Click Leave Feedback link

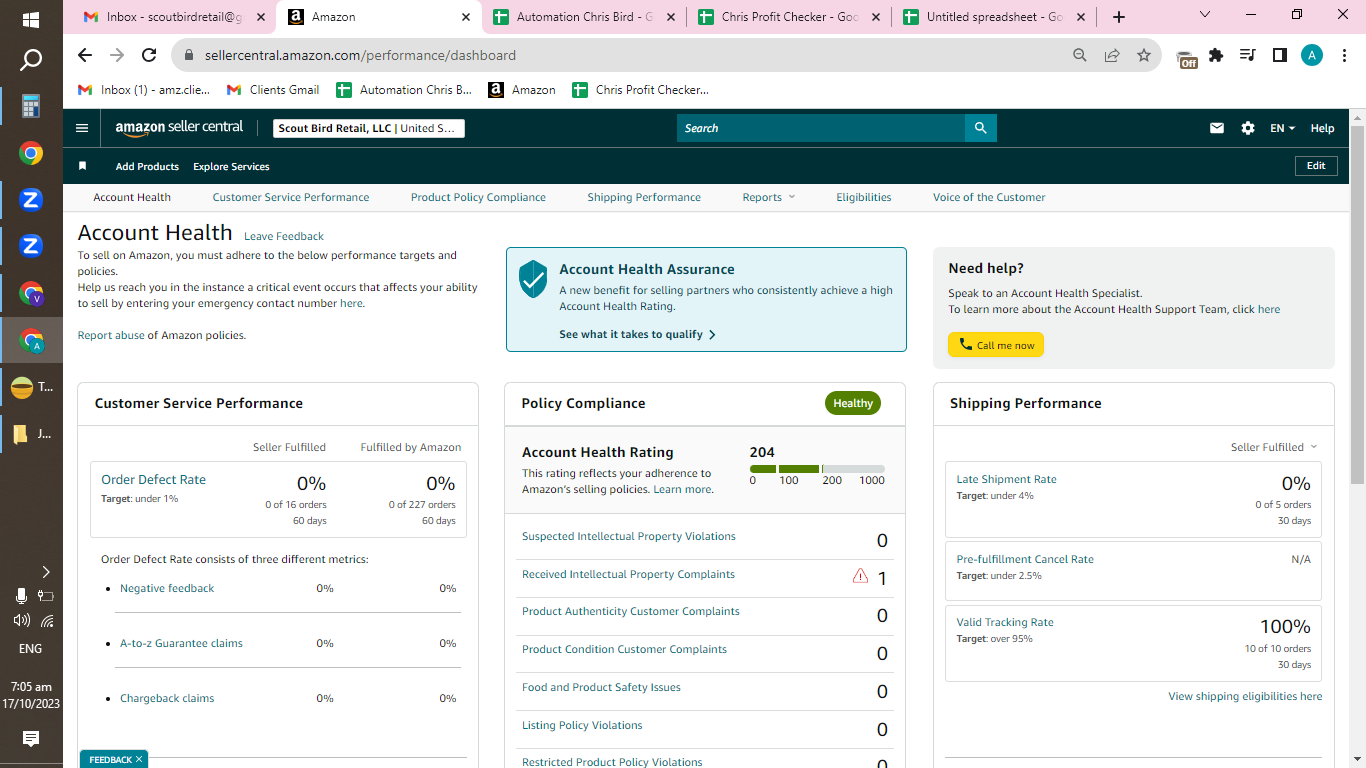point(284,236)
